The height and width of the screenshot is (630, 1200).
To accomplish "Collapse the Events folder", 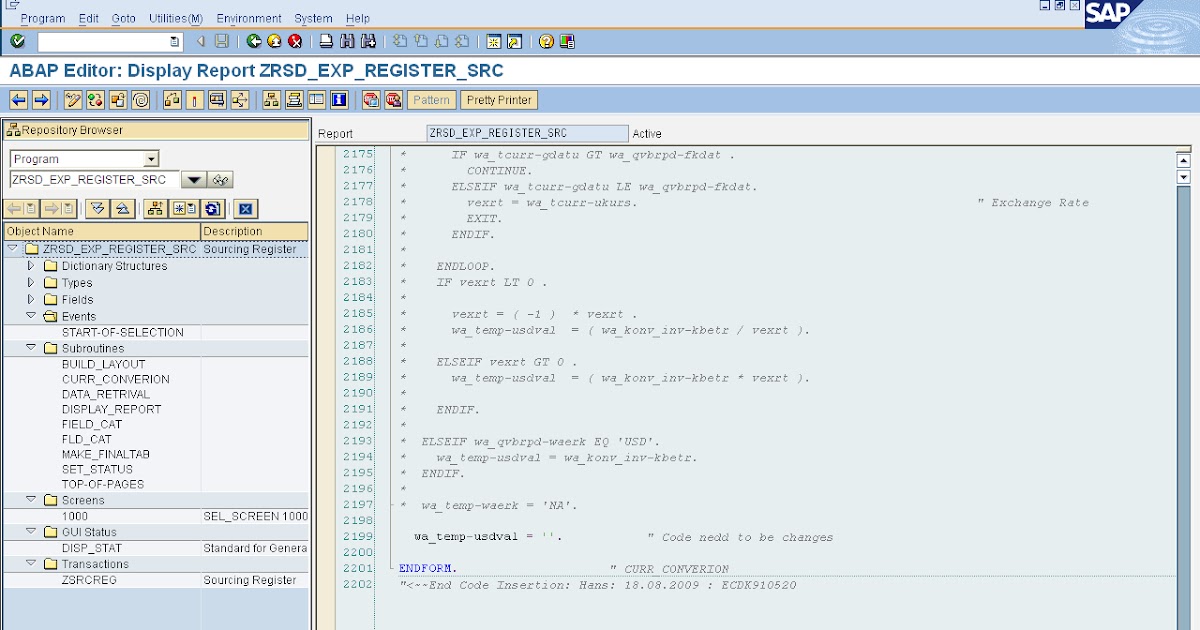I will click(31, 316).
